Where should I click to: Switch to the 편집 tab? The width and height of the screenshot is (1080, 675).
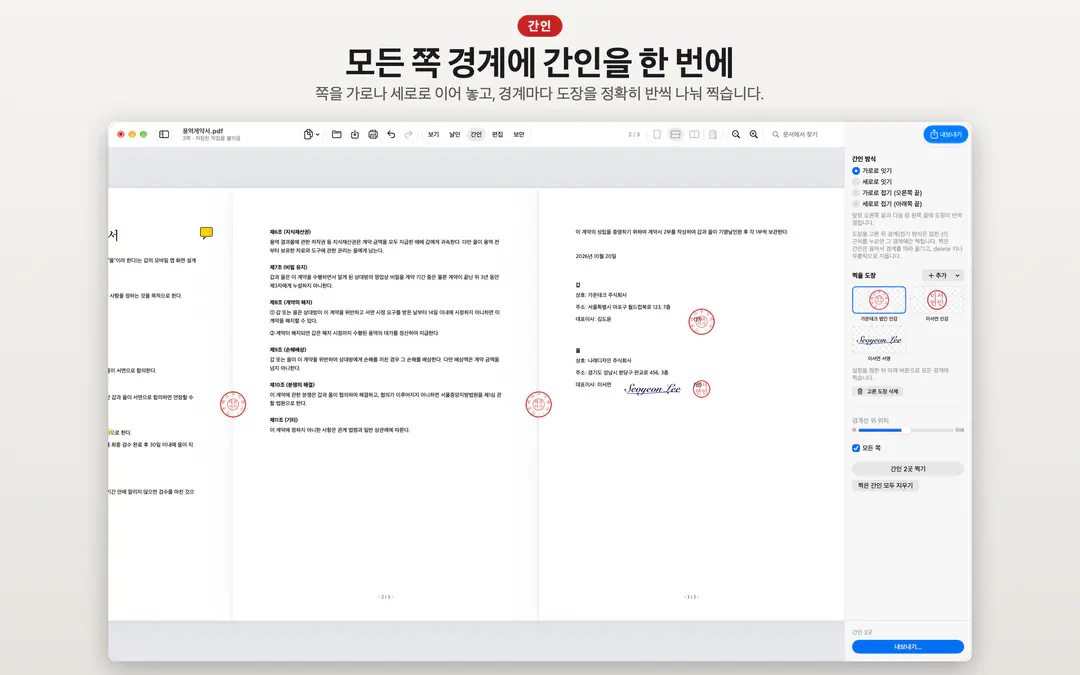point(497,134)
